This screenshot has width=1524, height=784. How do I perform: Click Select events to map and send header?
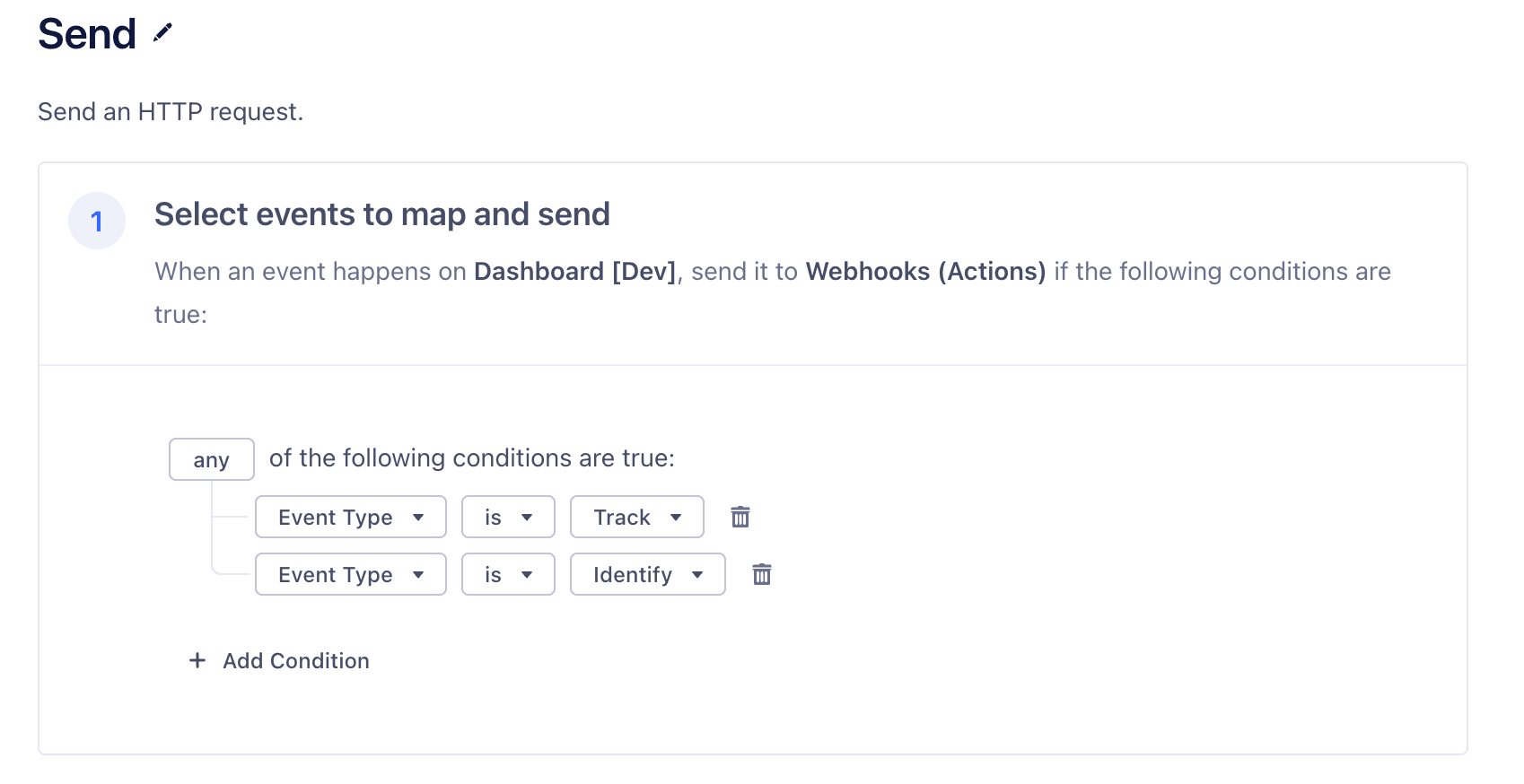point(382,214)
